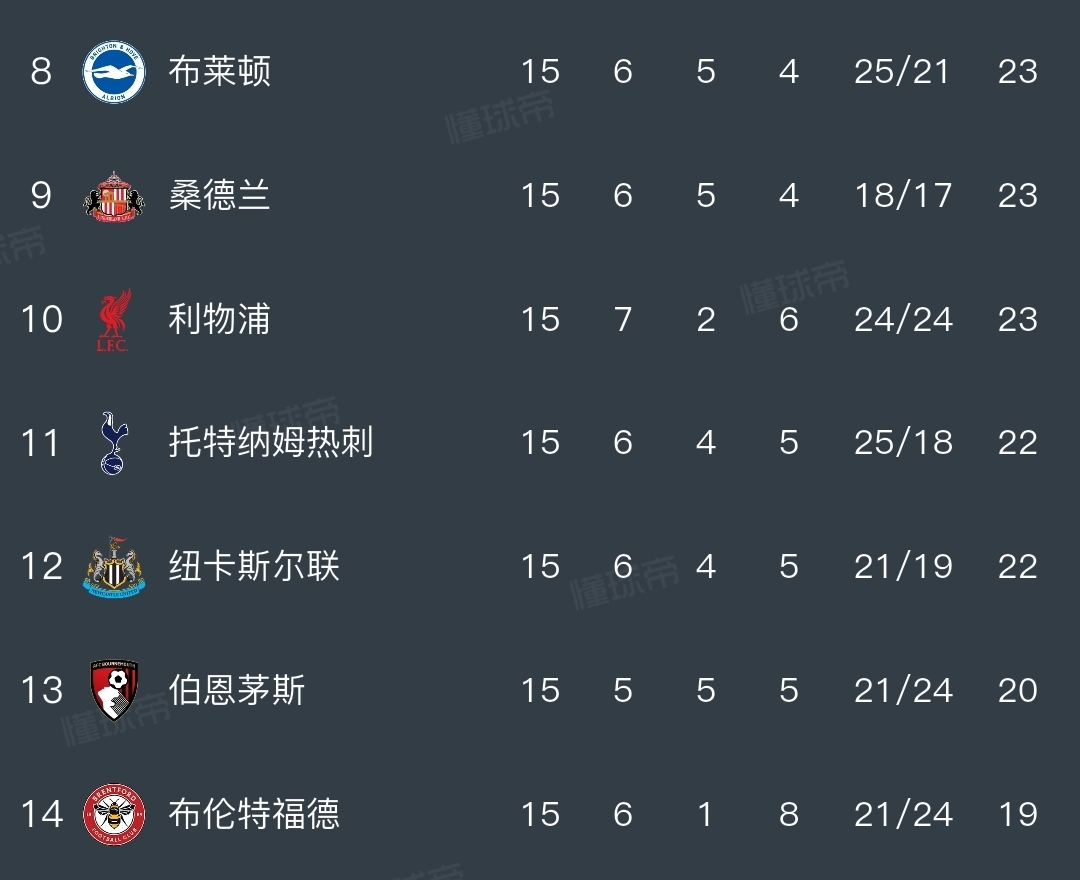The width and height of the screenshot is (1080, 880).
Task: Click the Sunderland club crest icon
Action: click(x=114, y=196)
